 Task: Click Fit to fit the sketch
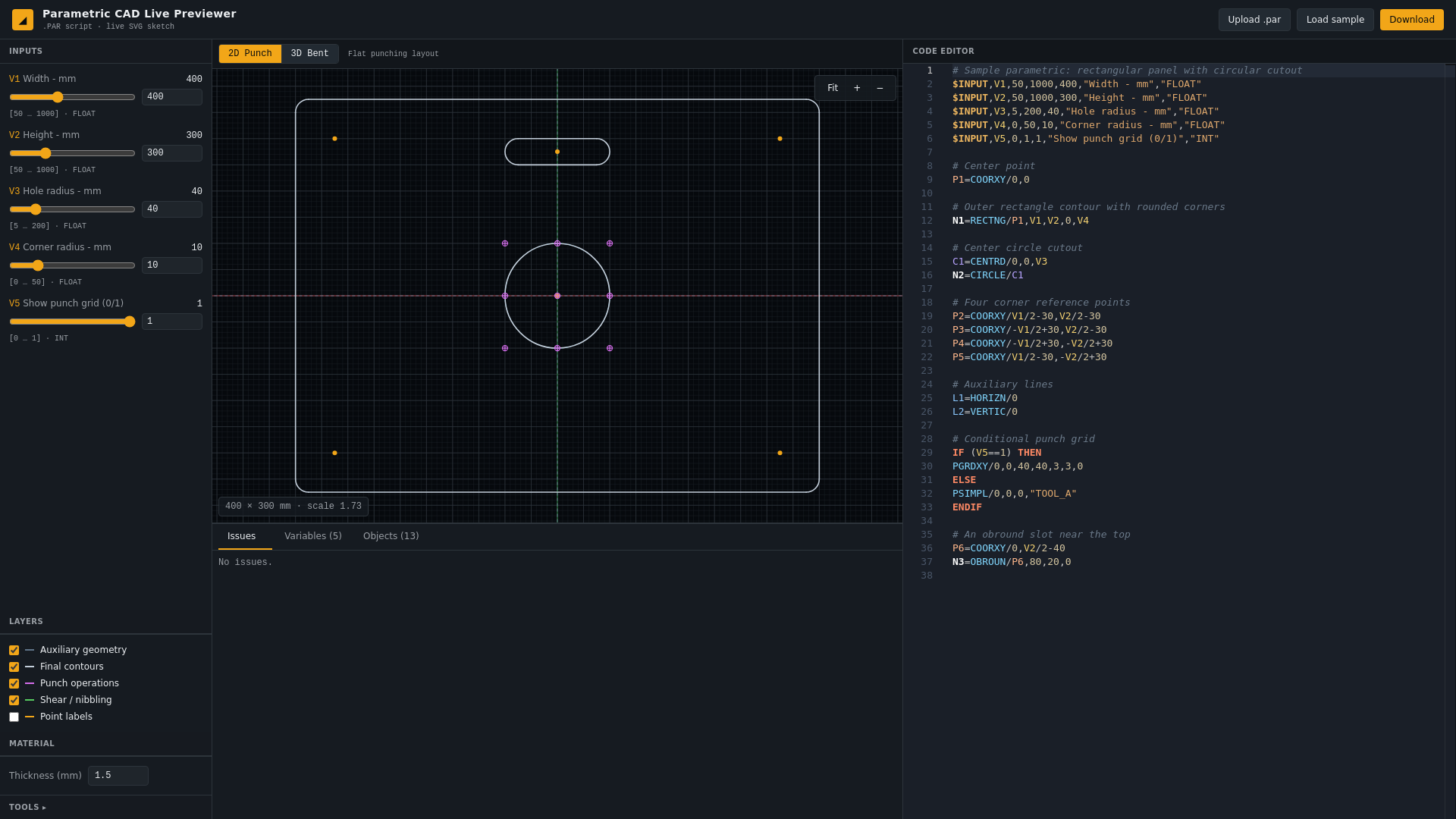click(x=833, y=88)
